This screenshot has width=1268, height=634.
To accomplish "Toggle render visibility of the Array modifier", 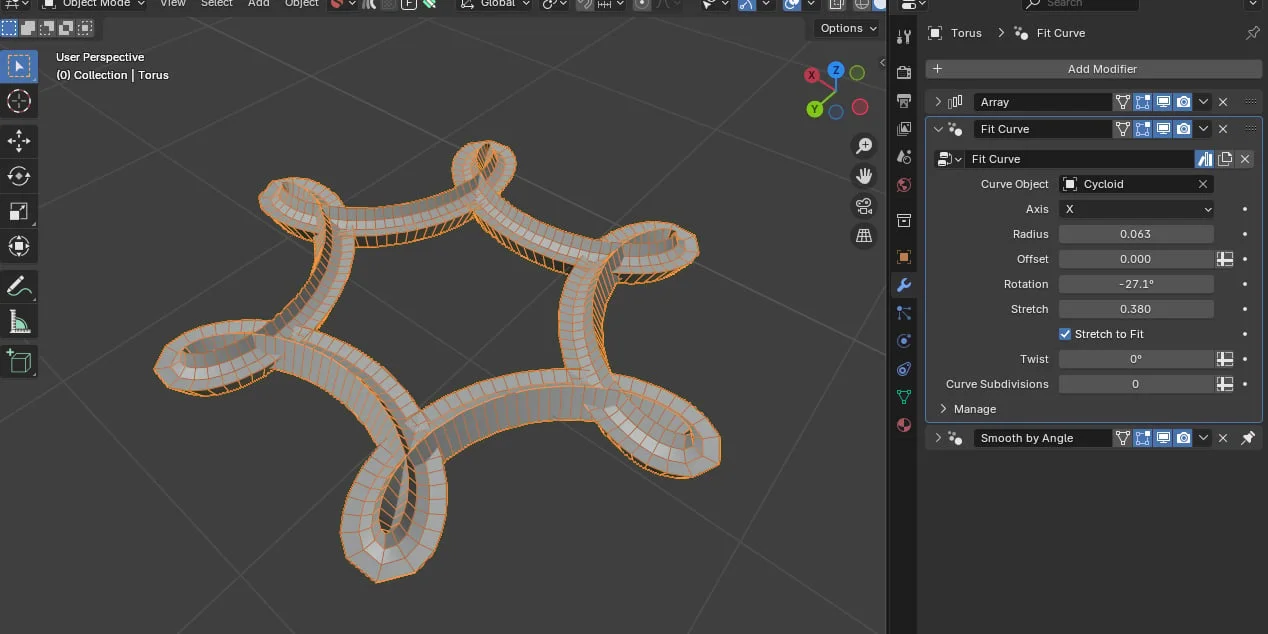I will point(1183,101).
